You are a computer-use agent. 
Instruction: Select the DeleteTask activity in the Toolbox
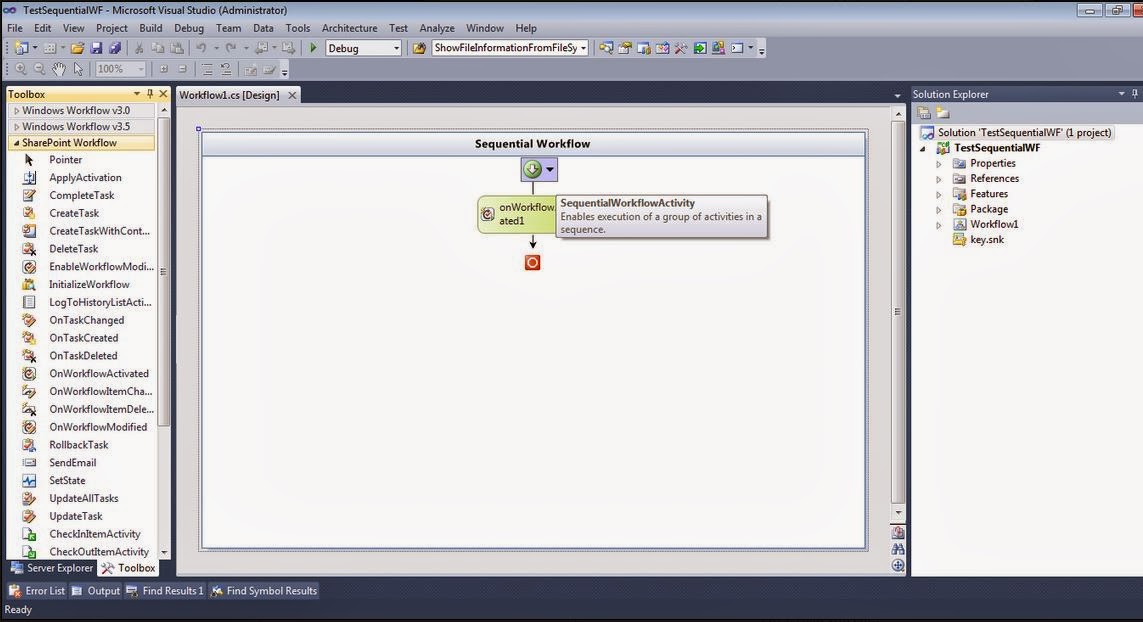click(73, 248)
